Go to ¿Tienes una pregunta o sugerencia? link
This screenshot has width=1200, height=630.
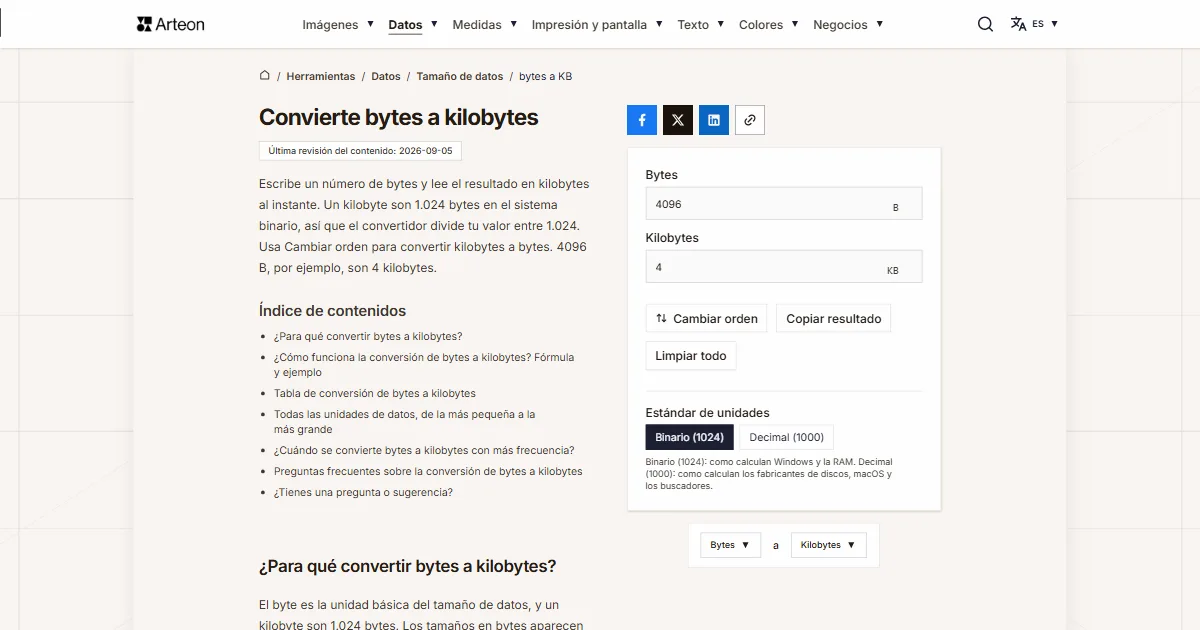tap(363, 492)
